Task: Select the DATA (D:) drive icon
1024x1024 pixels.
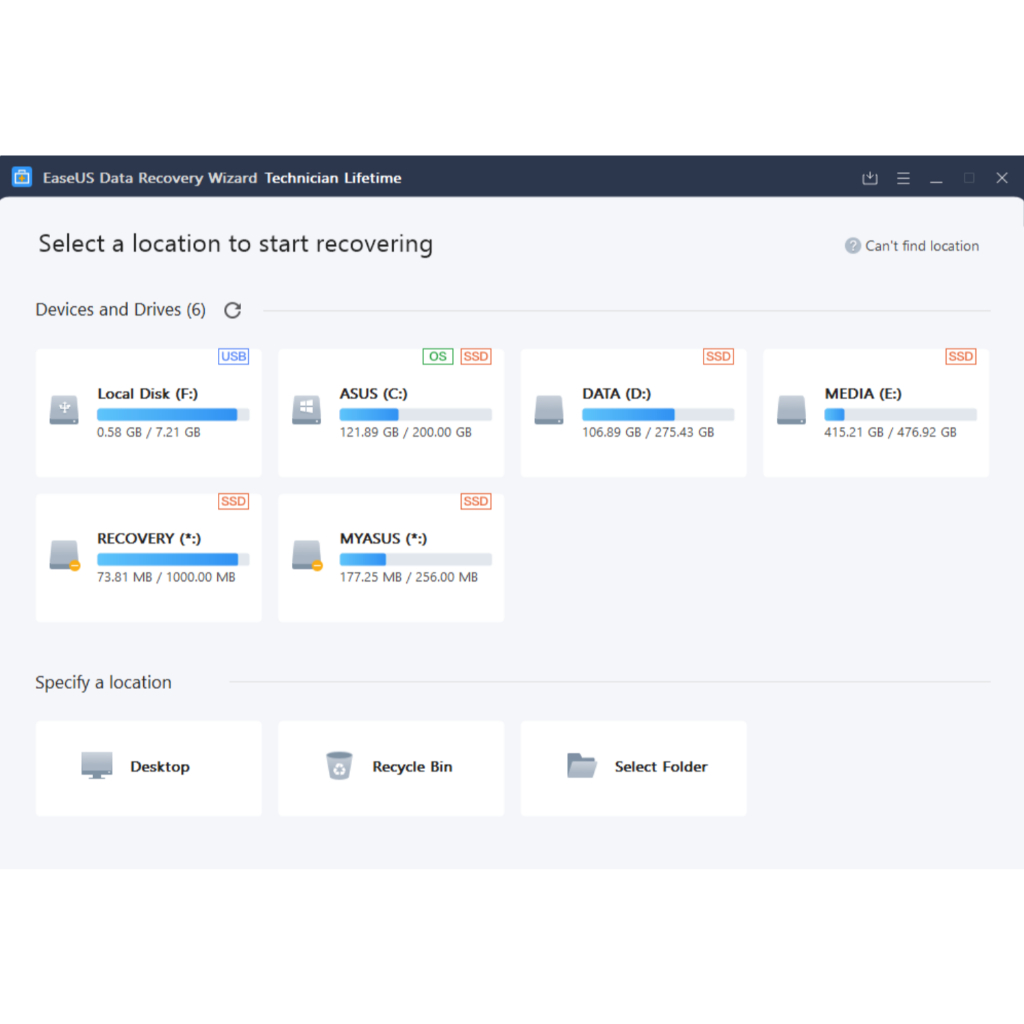Action: click(549, 409)
